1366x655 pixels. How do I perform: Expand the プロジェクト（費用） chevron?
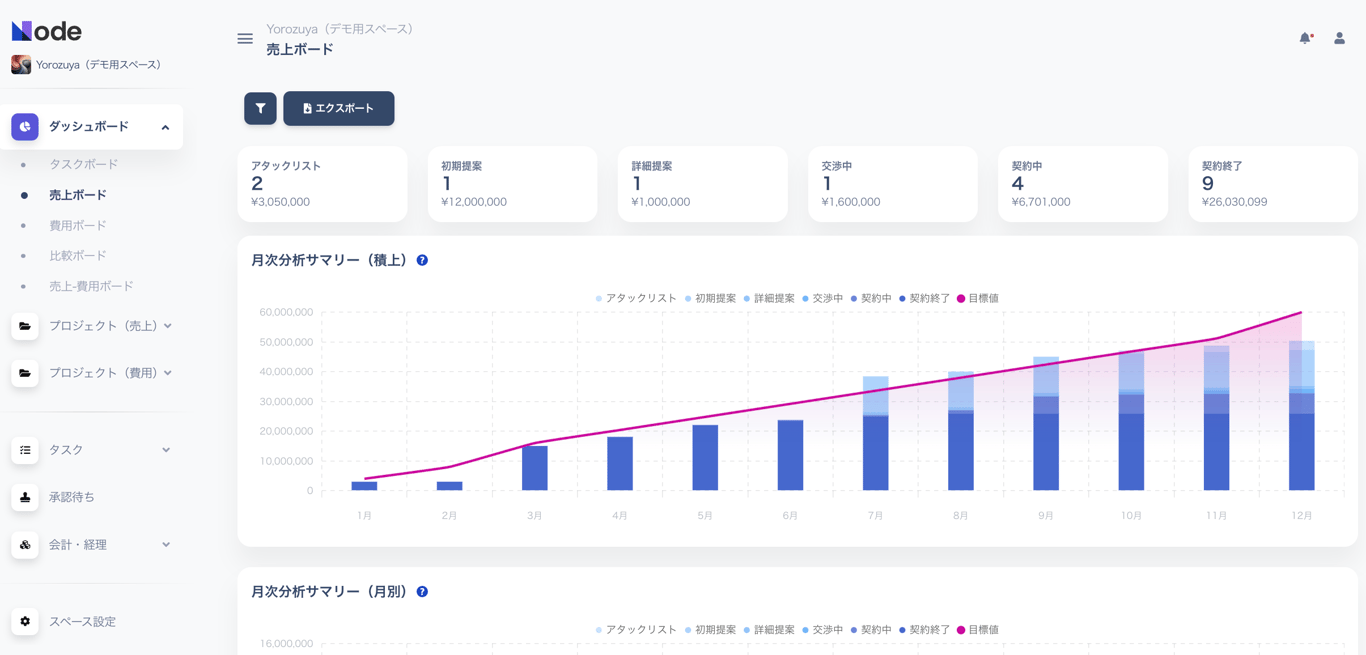pyautogui.click(x=168, y=373)
